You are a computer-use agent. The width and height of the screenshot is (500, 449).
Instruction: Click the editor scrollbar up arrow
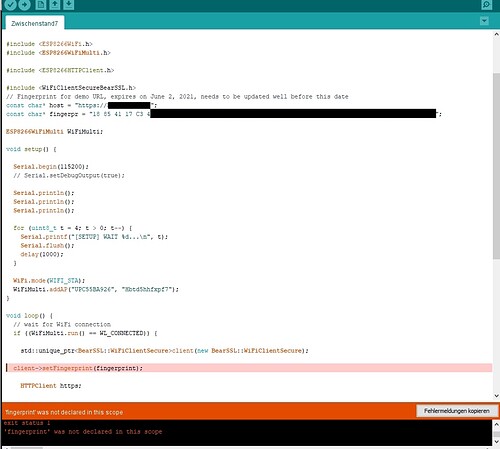tap(496, 34)
